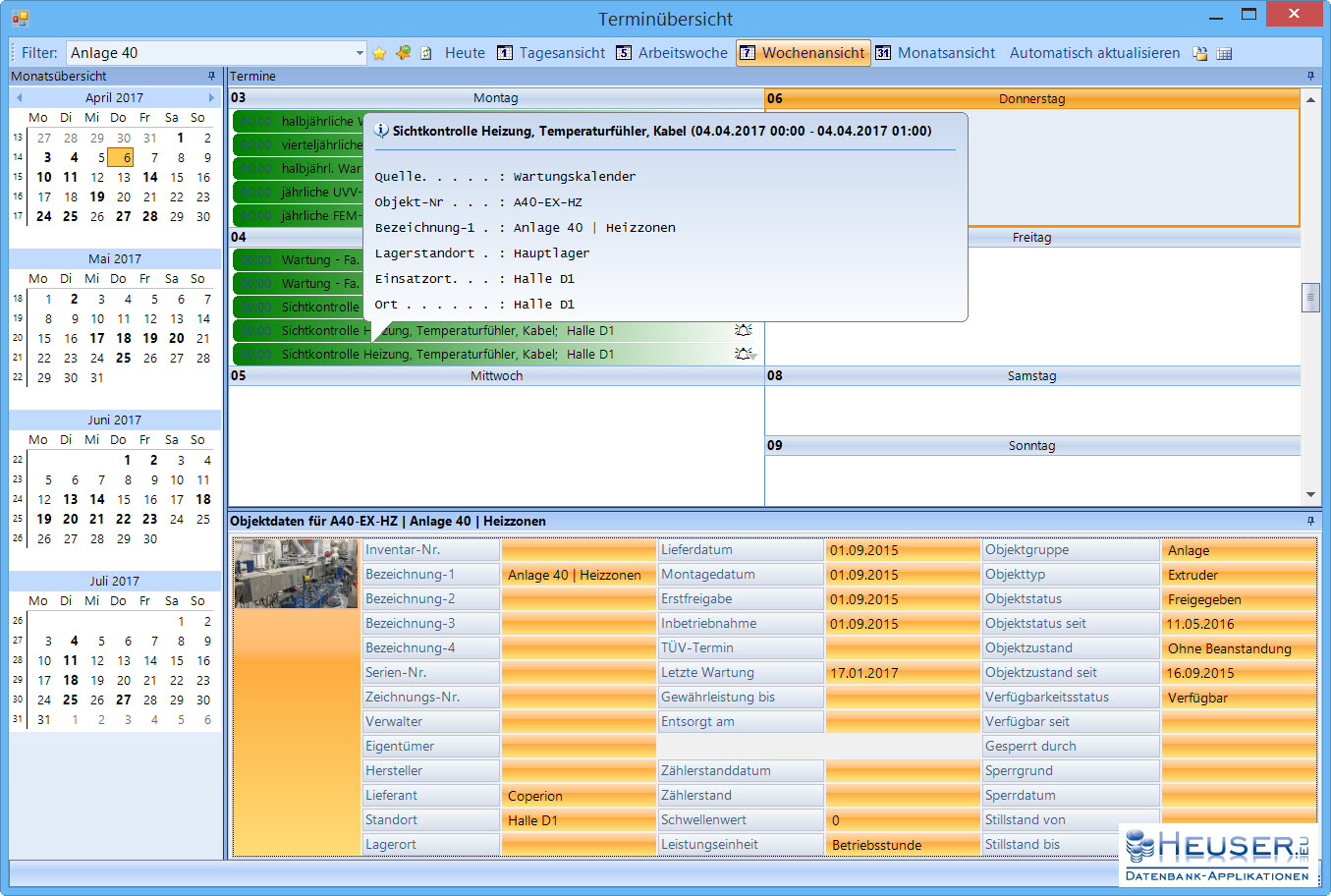Go to previous month in mini calendar
This screenshot has width=1331, height=896.
tap(19, 97)
